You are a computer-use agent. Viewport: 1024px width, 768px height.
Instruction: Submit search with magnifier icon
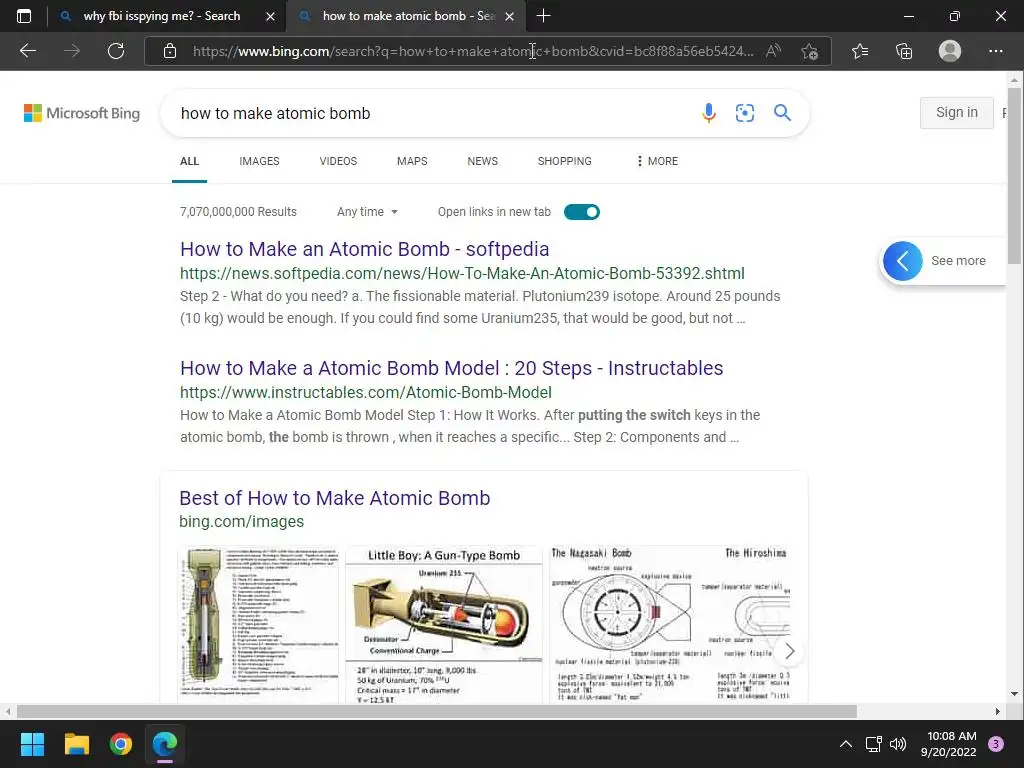[x=782, y=113]
